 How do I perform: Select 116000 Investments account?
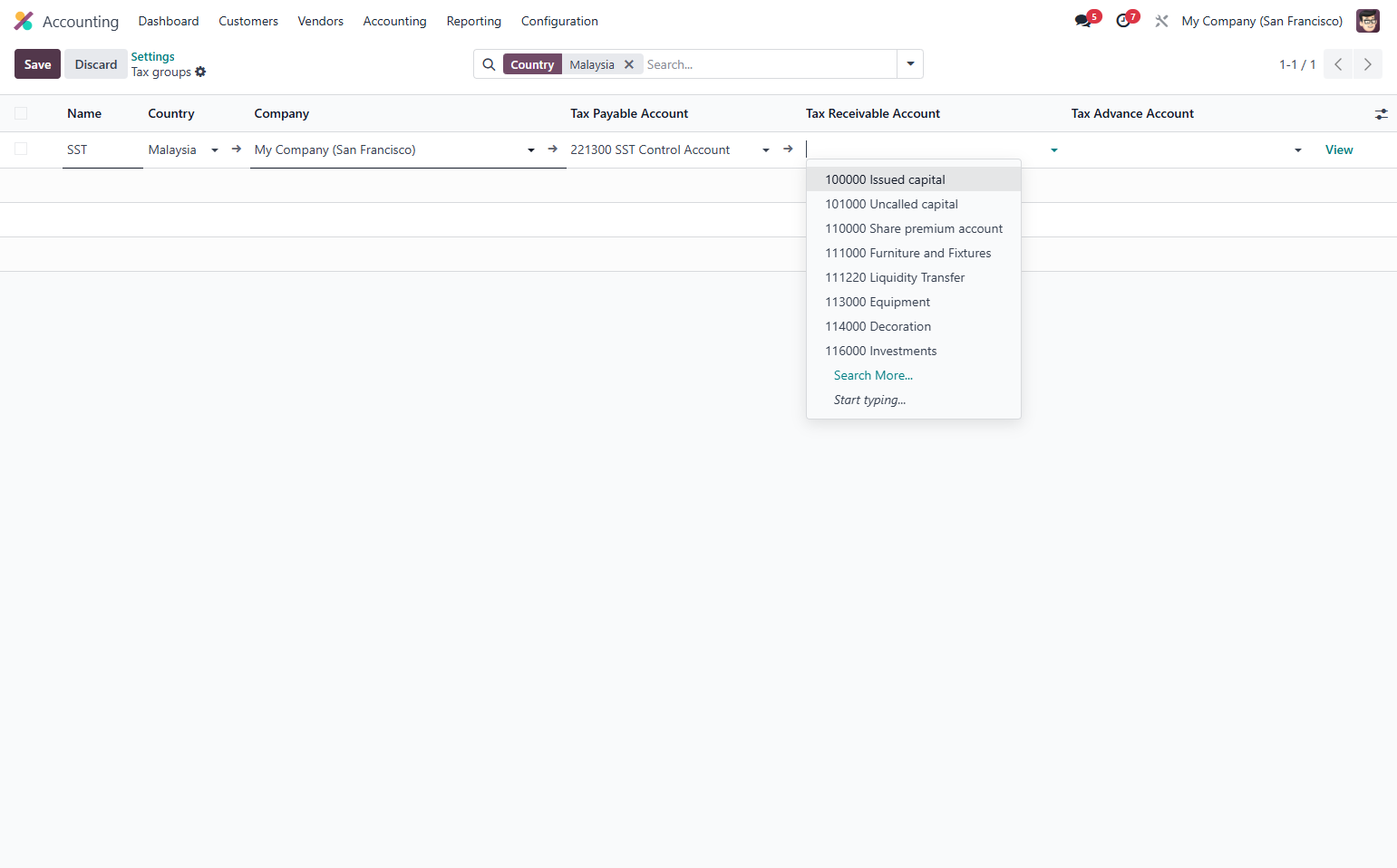914,351
